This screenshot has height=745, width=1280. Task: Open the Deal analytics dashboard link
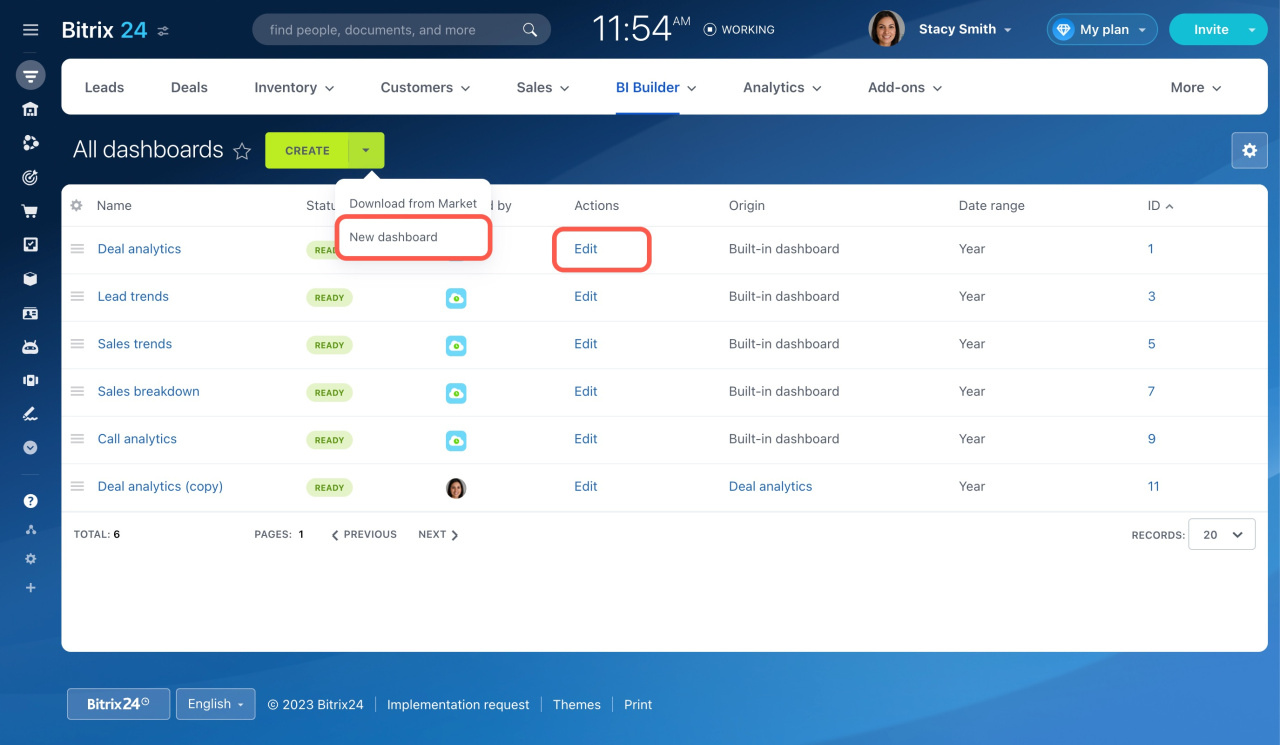[139, 248]
